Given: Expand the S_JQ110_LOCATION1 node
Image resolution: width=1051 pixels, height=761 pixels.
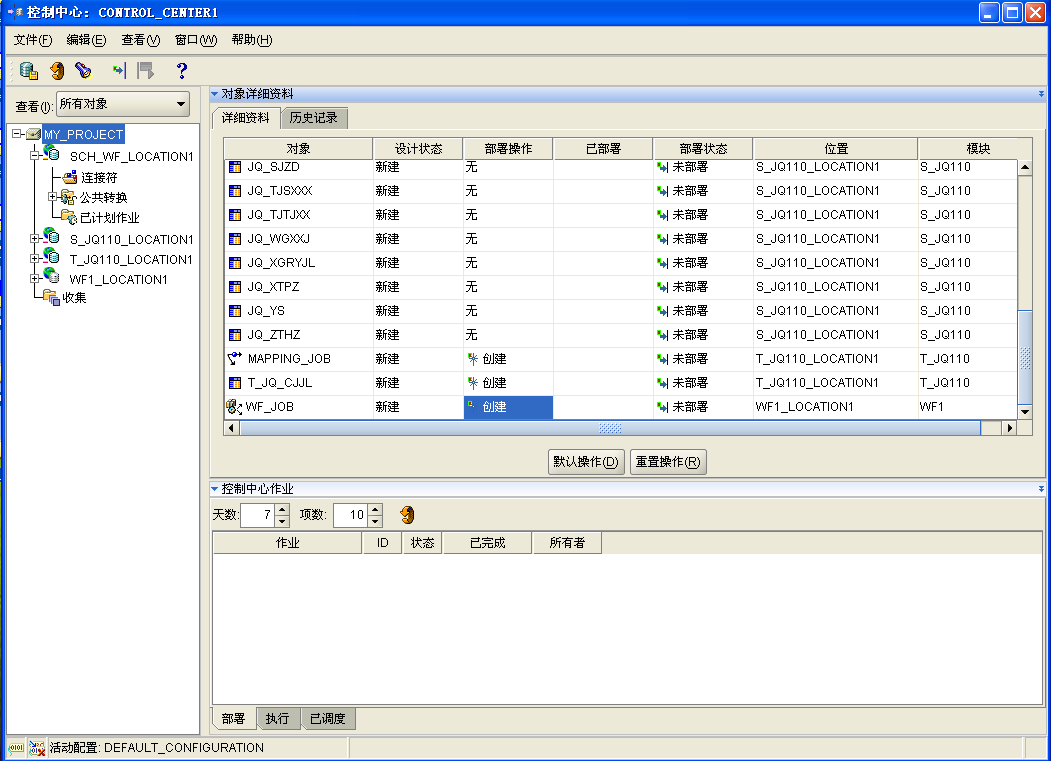Looking at the screenshot, I should (x=35, y=238).
